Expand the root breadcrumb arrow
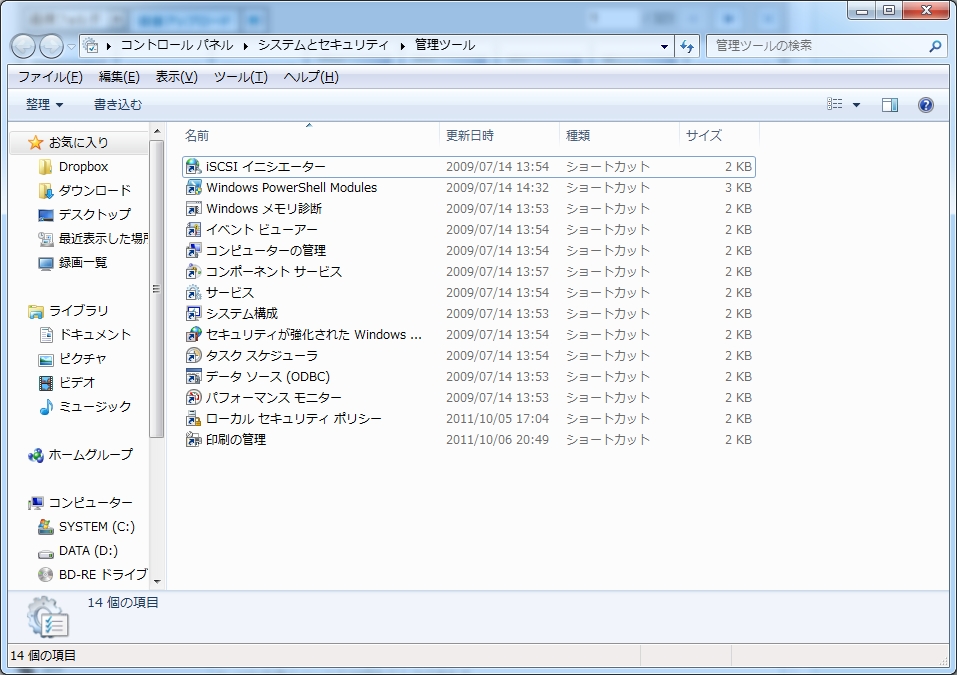 click(x=109, y=46)
